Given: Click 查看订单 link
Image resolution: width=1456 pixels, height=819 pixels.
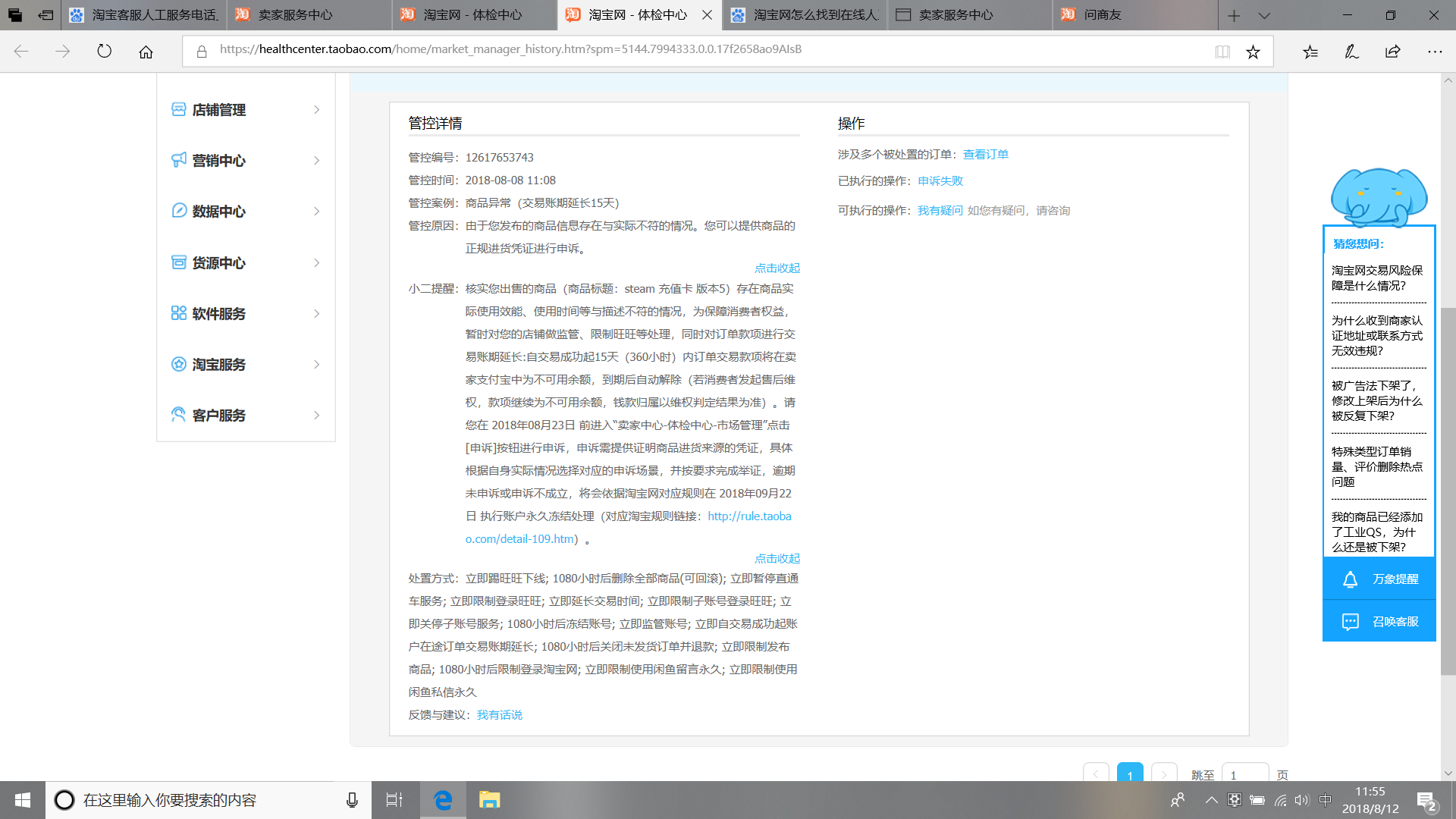Looking at the screenshot, I should [986, 154].
